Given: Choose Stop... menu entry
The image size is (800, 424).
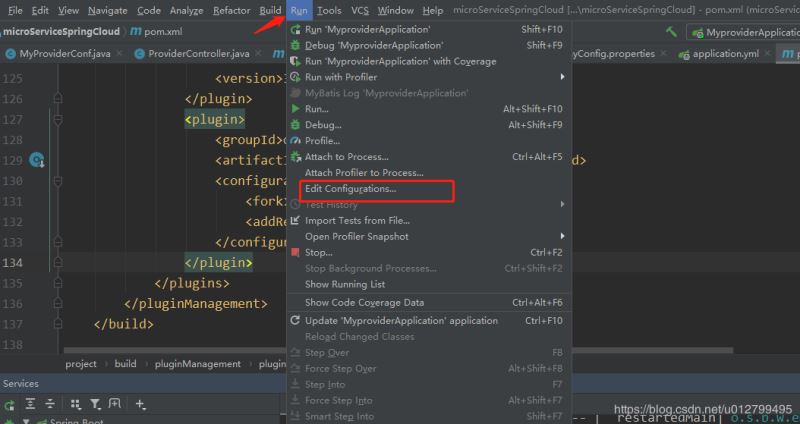Looking at the screenshot, I should pyautogui.click(x=429, y=253).
